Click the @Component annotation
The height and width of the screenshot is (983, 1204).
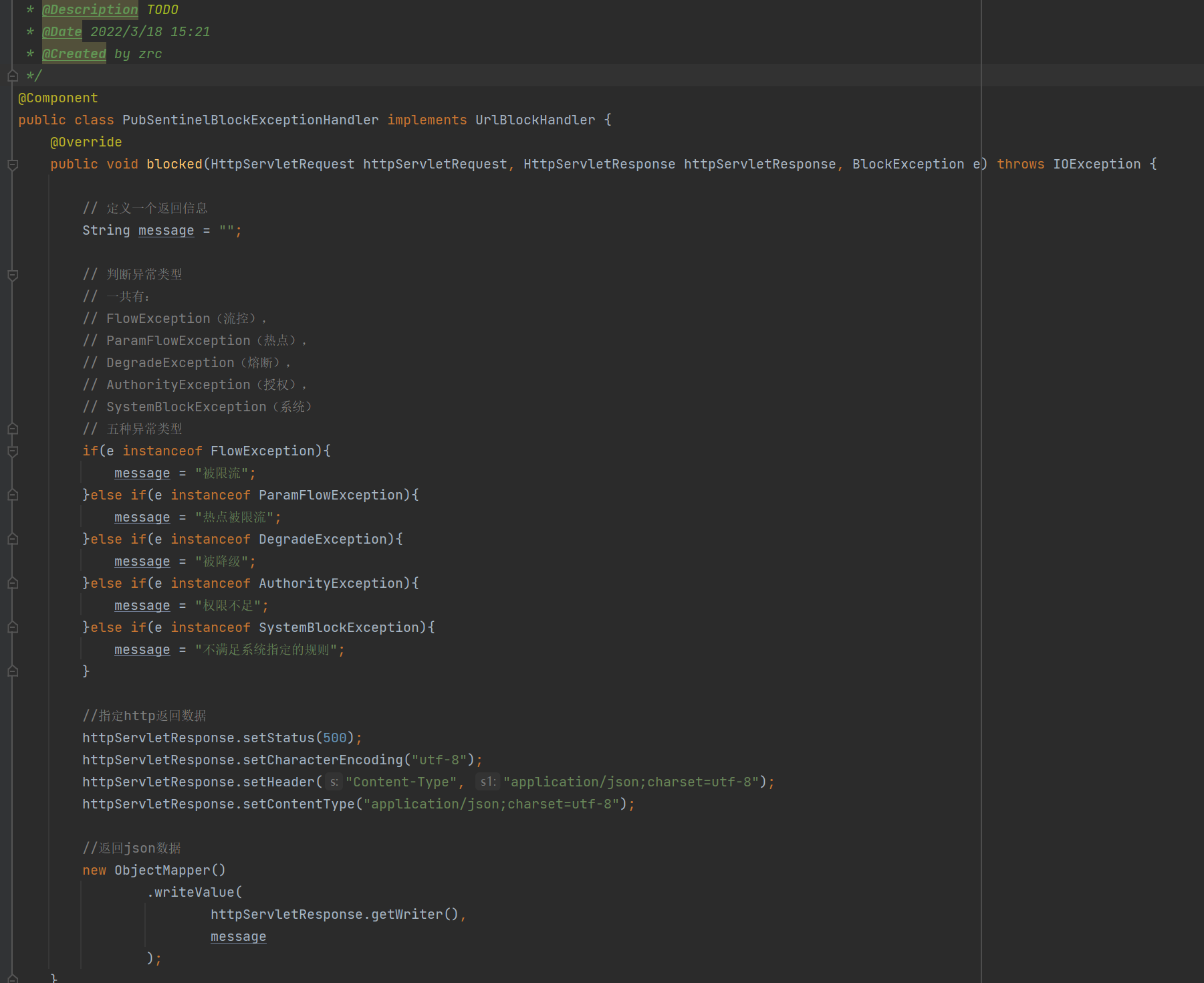[x=58, y=98]
